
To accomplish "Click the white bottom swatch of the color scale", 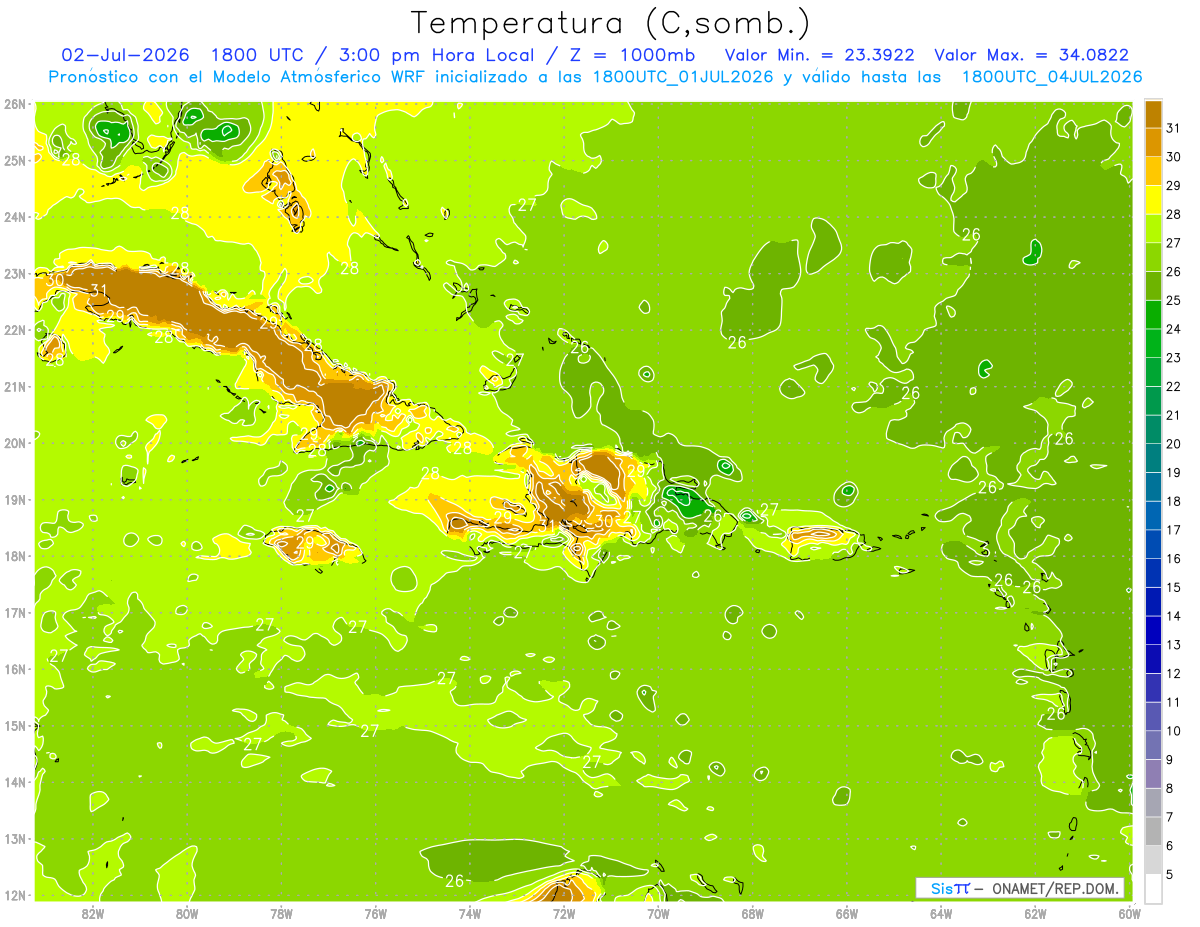I will click(x=1153, y=888).
